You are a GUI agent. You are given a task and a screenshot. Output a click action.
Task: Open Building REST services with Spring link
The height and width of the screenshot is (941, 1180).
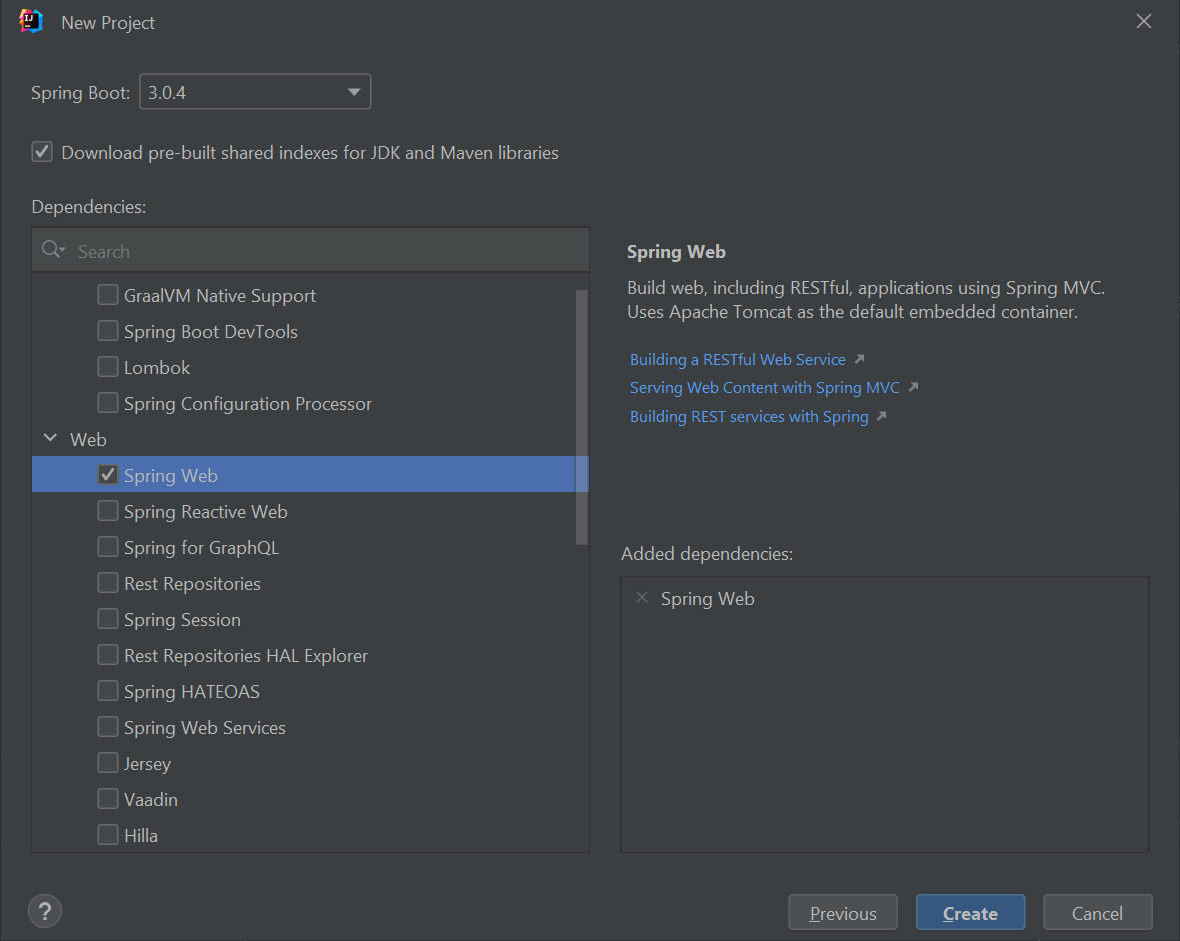[749, 416]
